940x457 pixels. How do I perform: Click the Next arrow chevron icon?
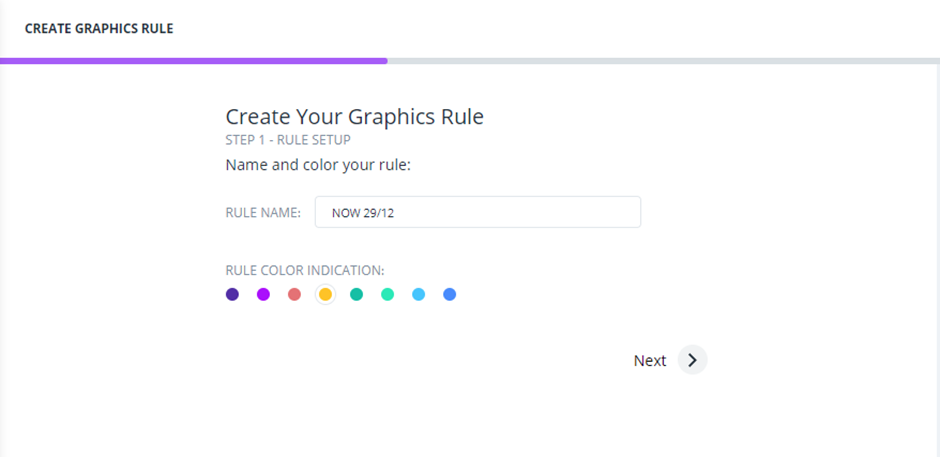click(x=692, y=360)
